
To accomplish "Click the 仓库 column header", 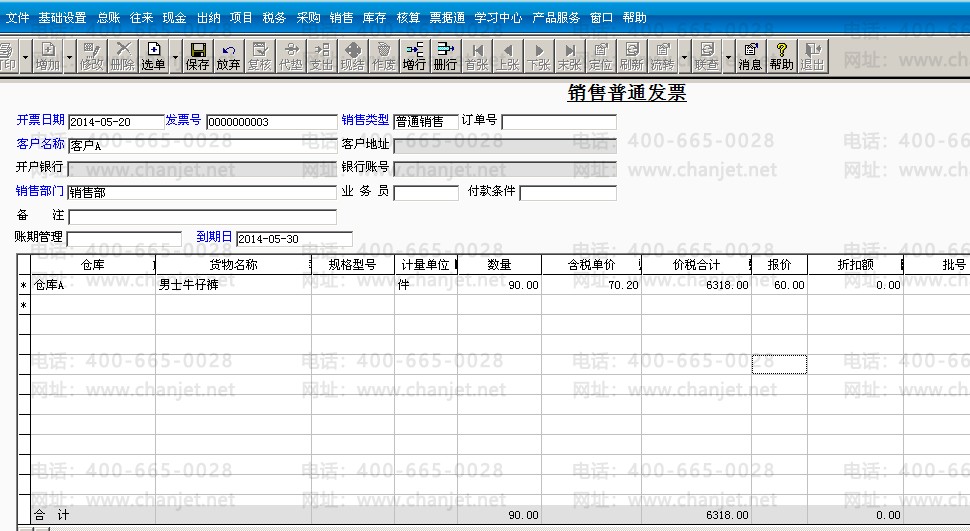I will 93,265.
